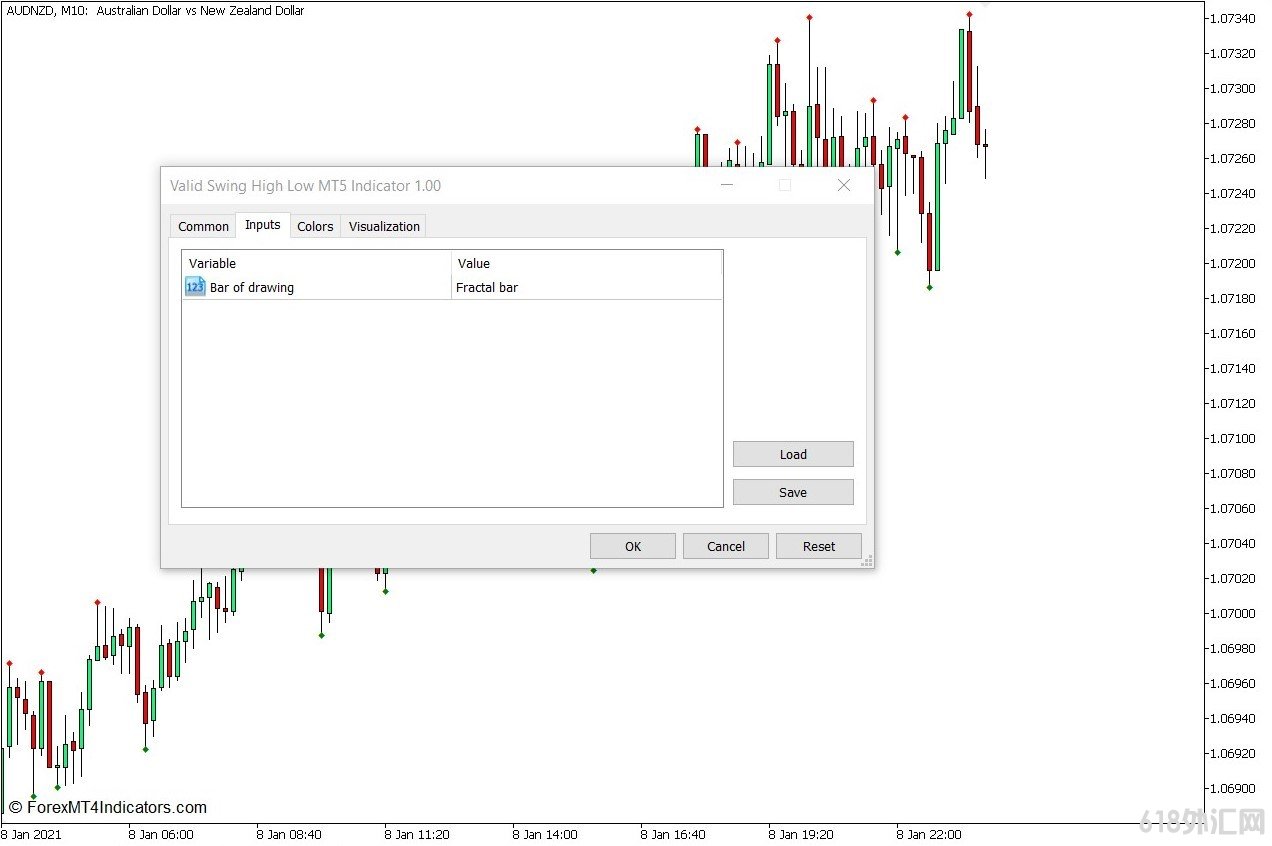Click the 1.07100 price axis label
The image size is (1272, 846).
pos(1233,438)
